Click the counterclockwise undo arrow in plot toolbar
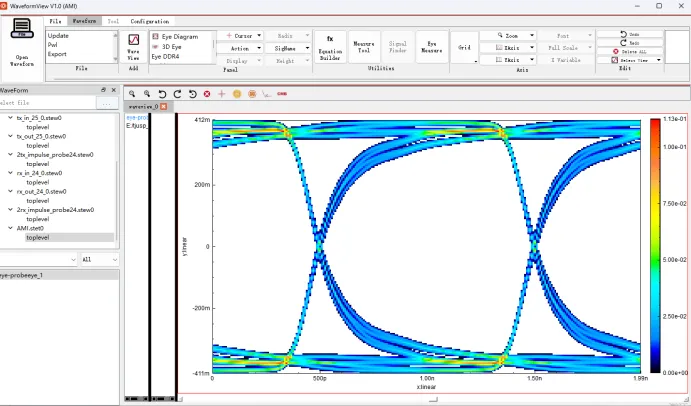The height and width of the screenshot is (406, 691). (x=162, y=94)
